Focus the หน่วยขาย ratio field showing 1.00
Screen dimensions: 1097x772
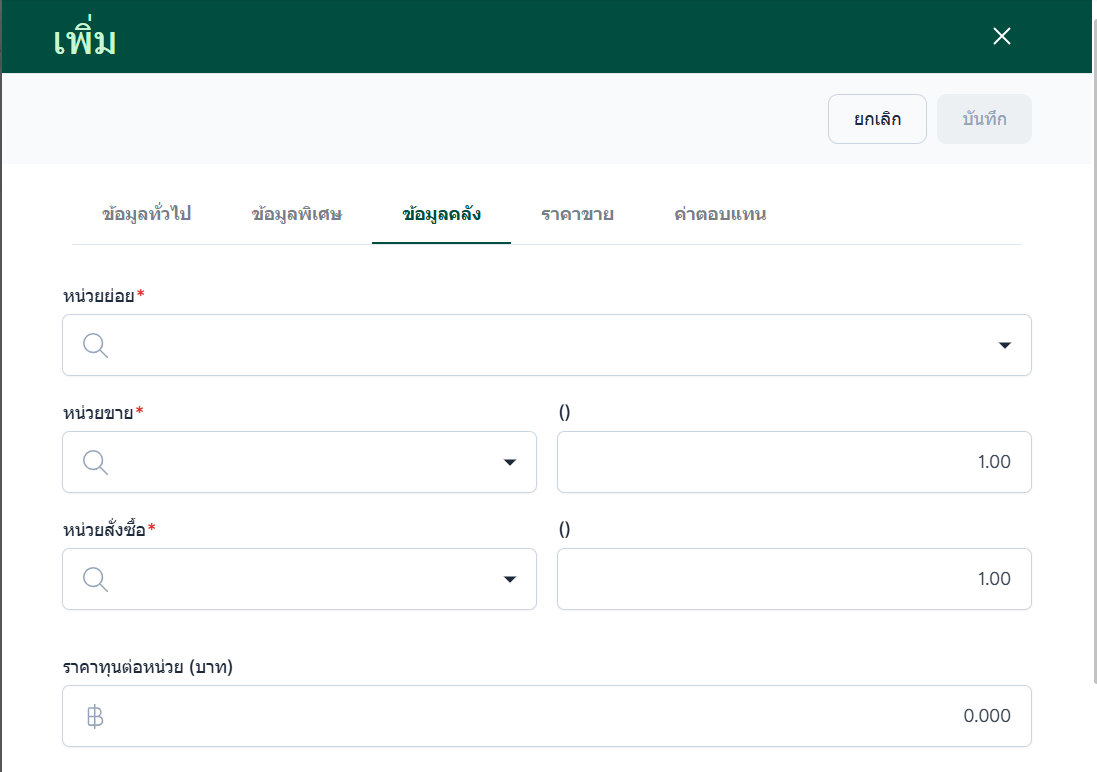coord(794,462)
